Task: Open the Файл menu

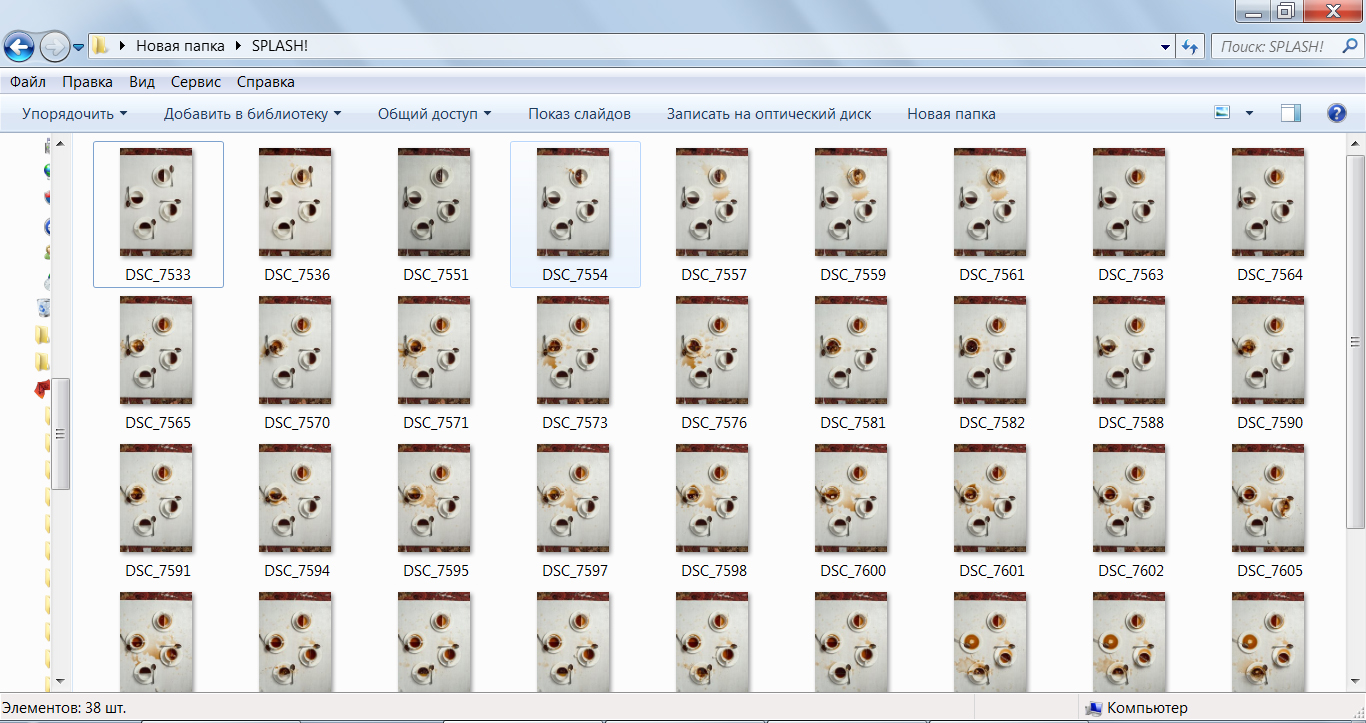Action: [x=28, y=82]
